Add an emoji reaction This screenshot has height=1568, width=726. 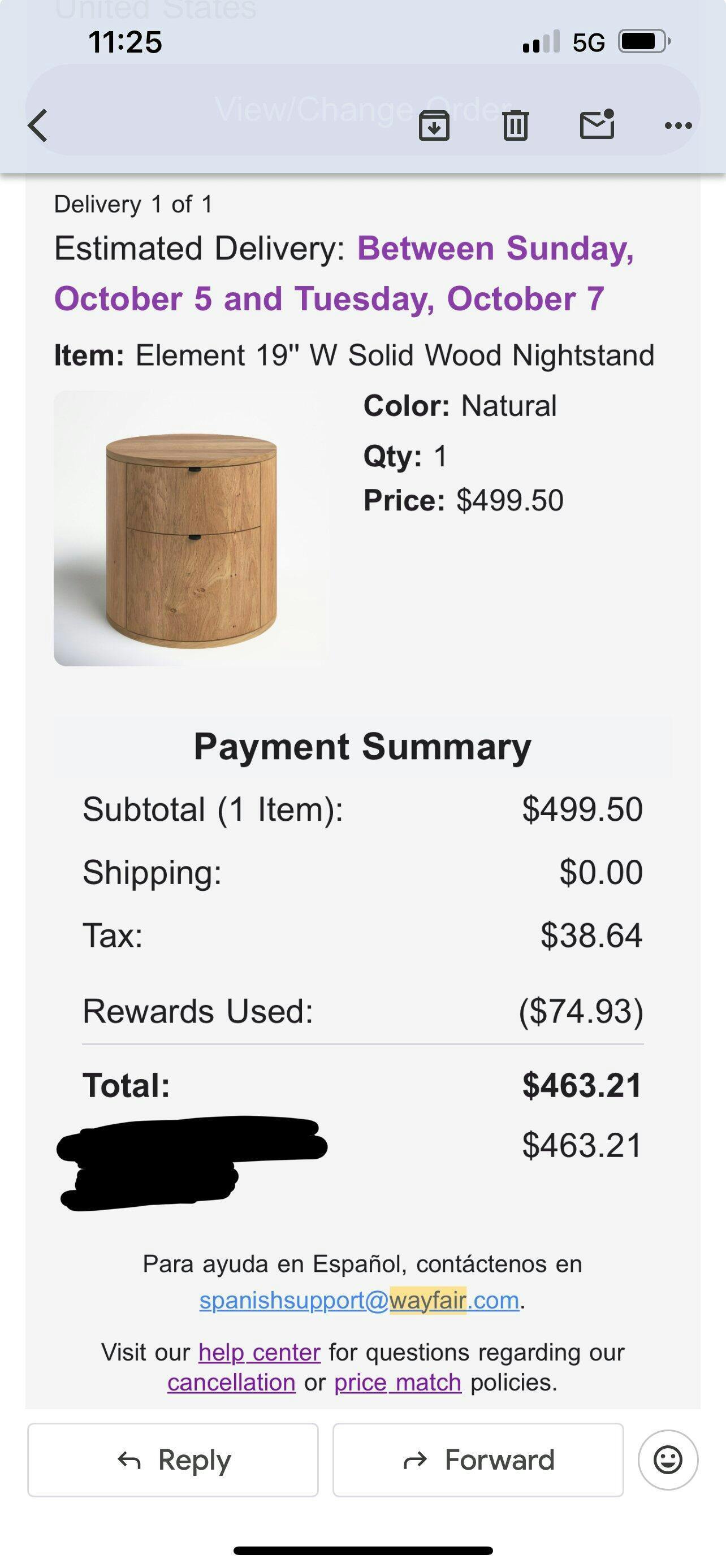[x=668, y=1459]
